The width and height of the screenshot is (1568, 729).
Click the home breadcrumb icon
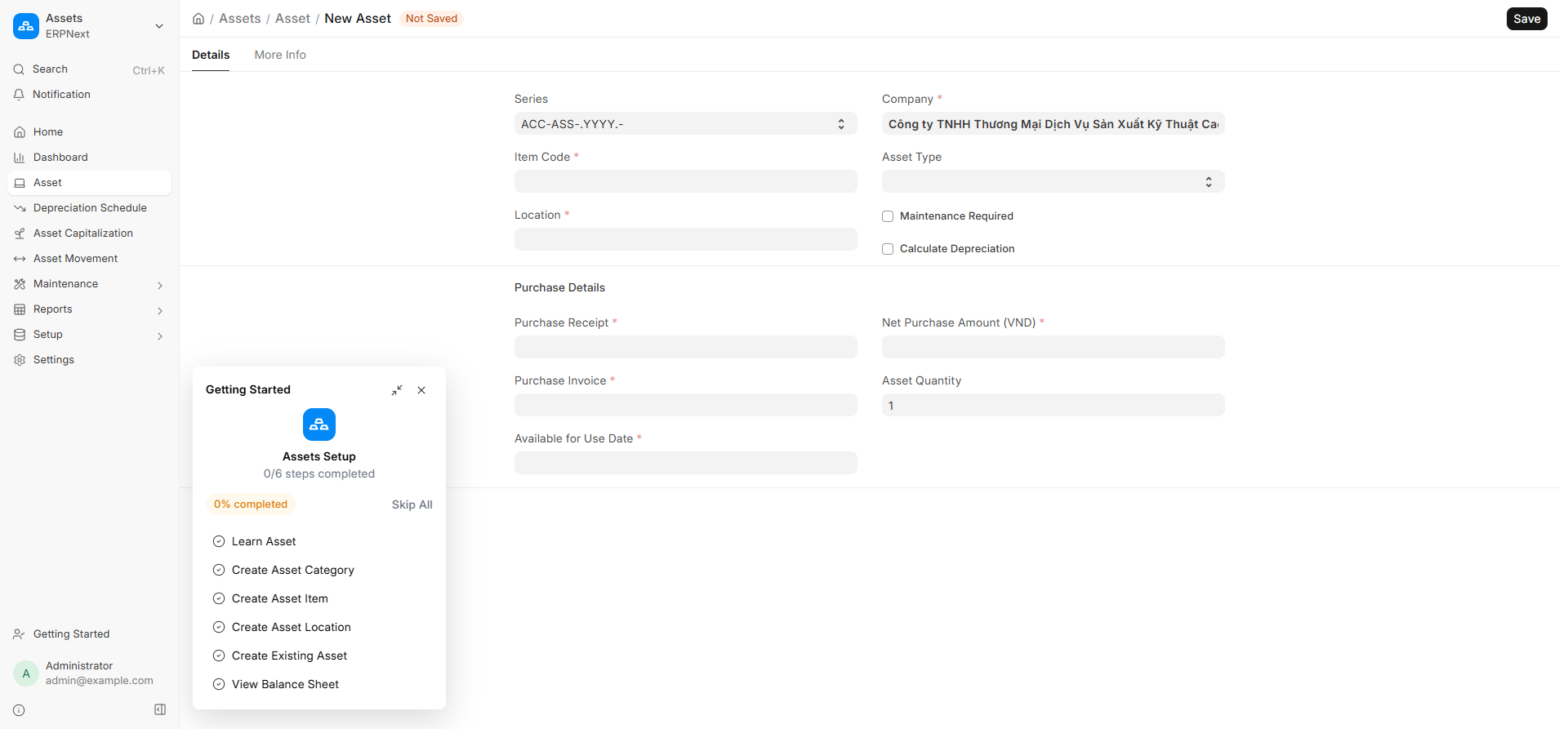click(198, 19)
